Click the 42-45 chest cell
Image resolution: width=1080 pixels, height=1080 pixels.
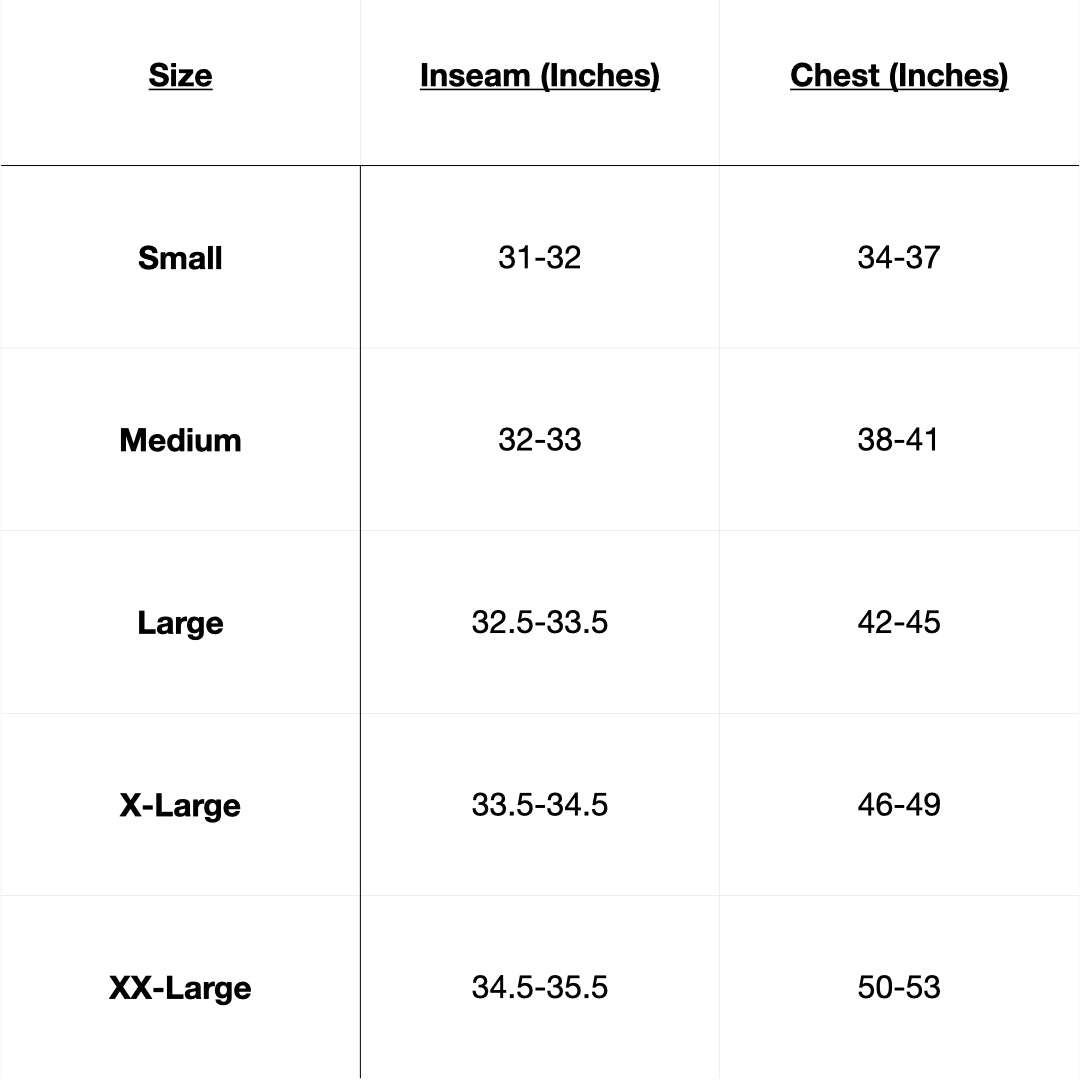pos(899,623)
